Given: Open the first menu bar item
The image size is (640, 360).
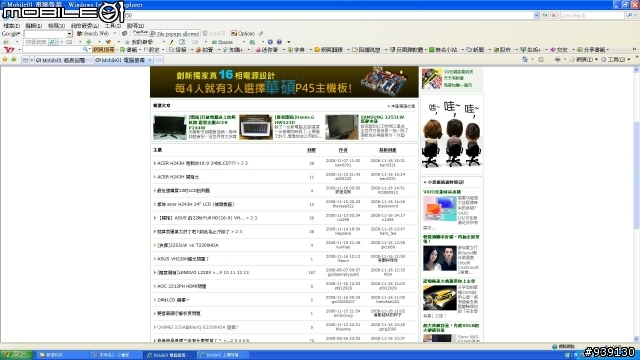Looking at the screenshot, I should coord(11,26).
